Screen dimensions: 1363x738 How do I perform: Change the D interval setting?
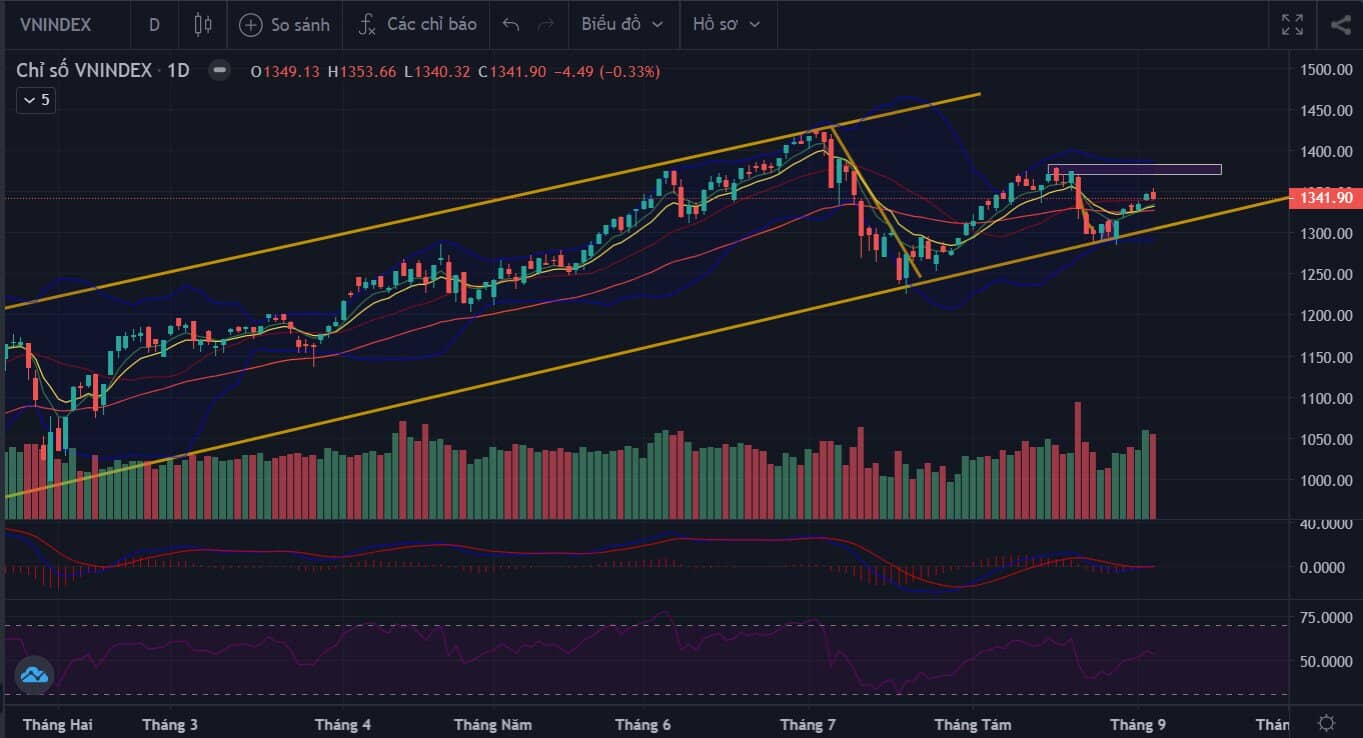pyautogui.click(x=154, y=24)
